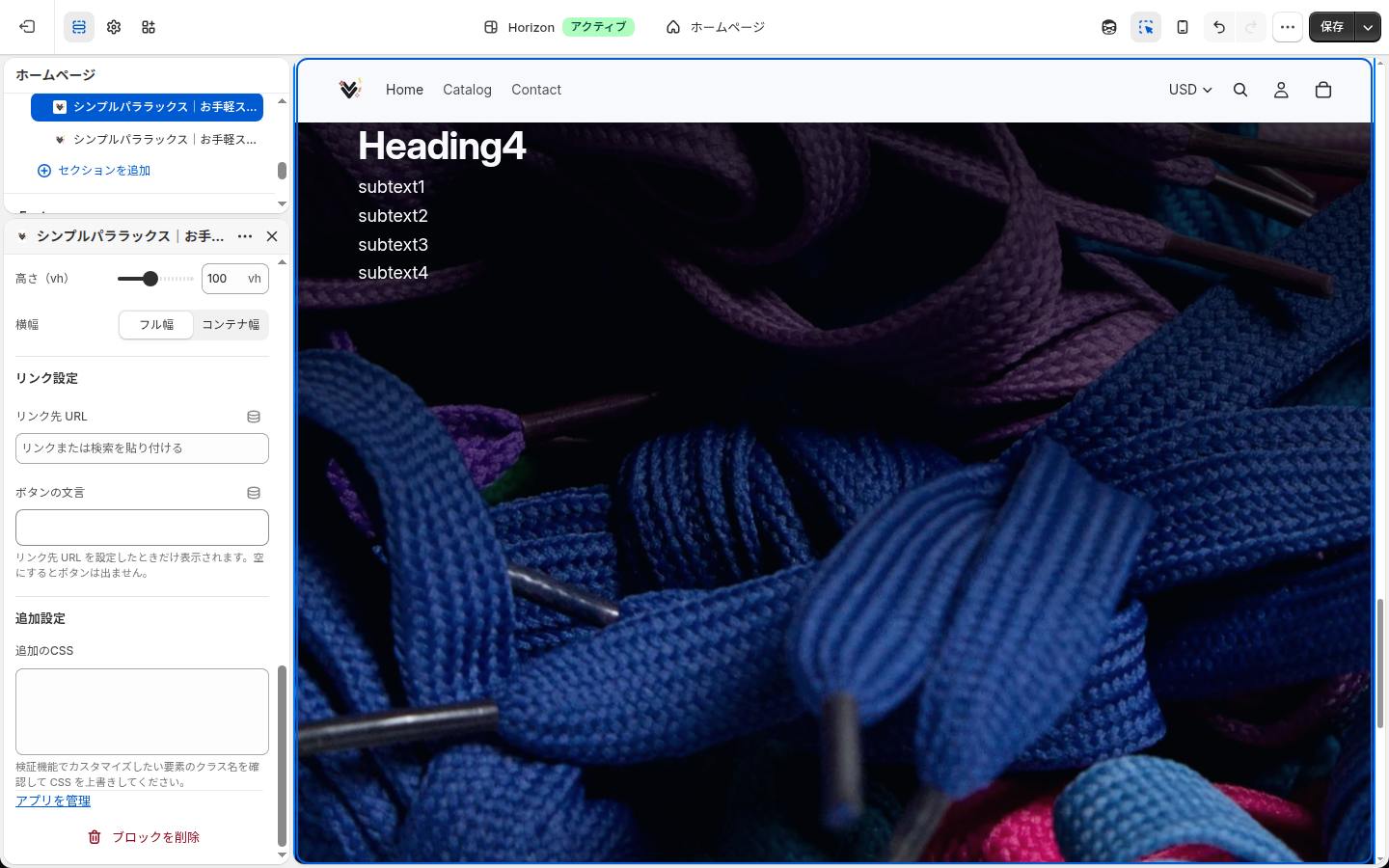Open Contact in preview navigation
This screenshot has width=1389, height=868.
536,90
